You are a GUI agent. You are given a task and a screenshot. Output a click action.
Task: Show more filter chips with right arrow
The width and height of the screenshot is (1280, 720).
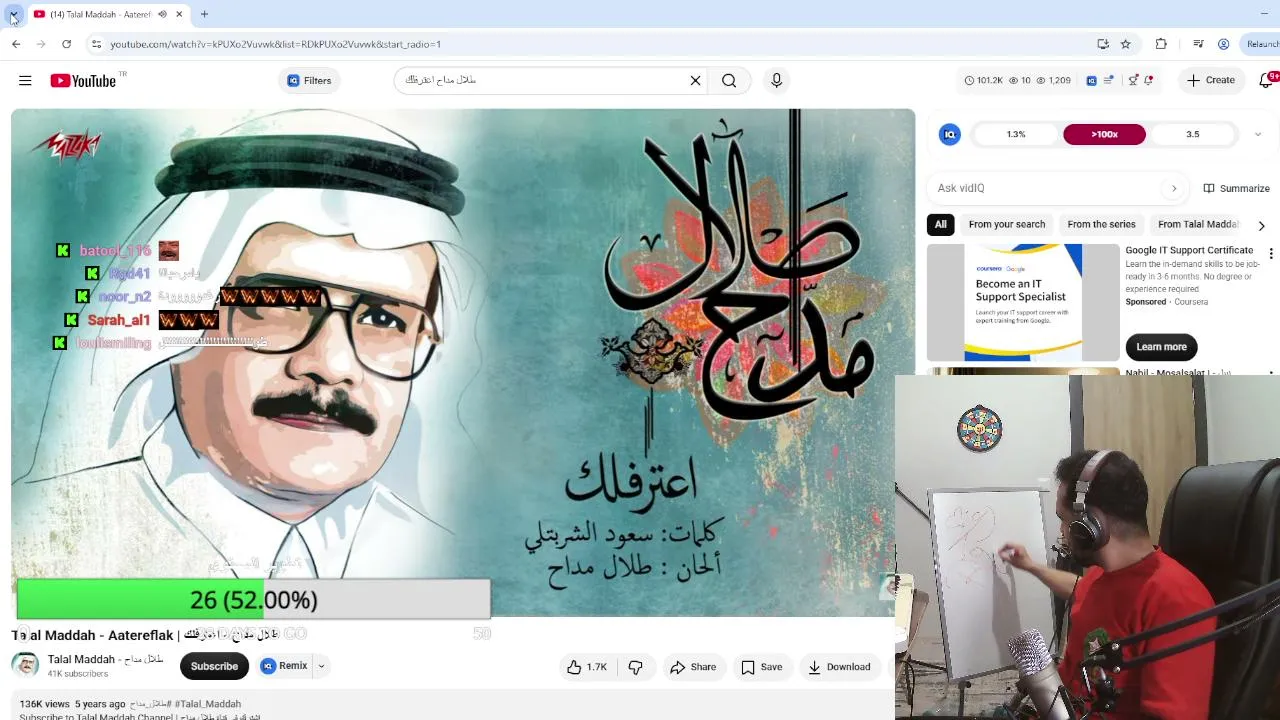1261,226
